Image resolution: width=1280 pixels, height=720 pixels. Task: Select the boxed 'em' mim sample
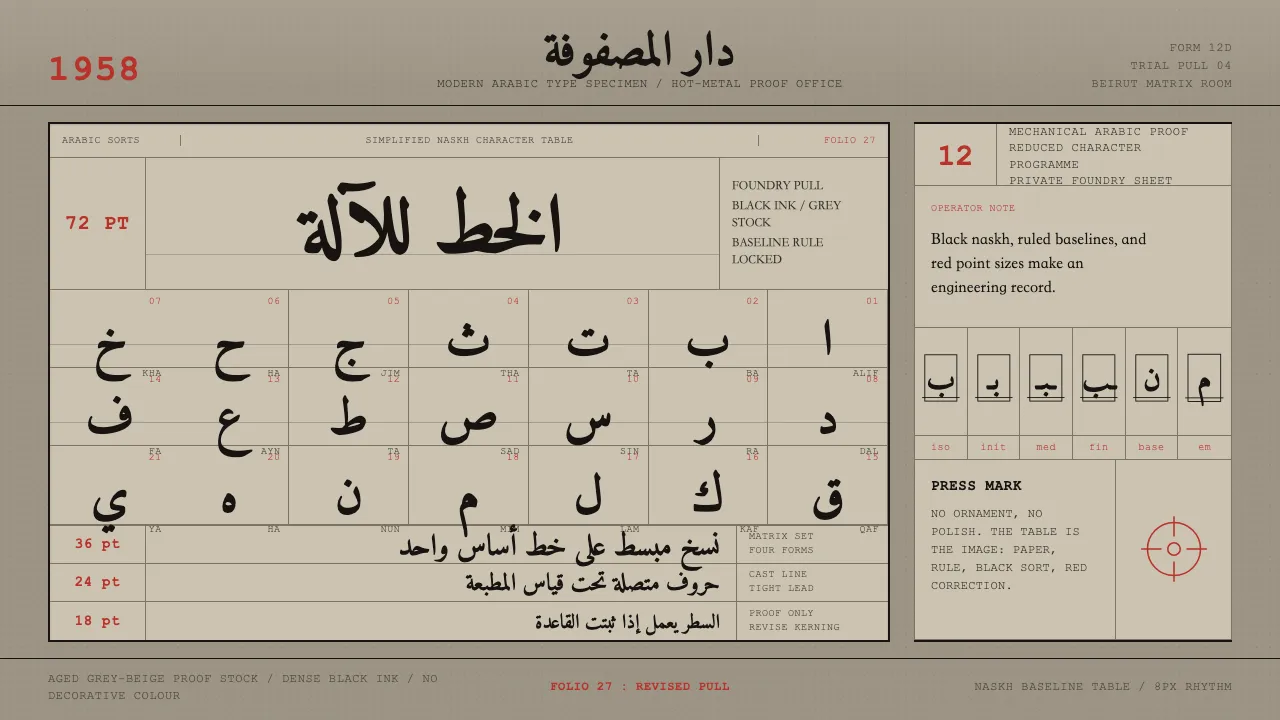(1204, 377)
